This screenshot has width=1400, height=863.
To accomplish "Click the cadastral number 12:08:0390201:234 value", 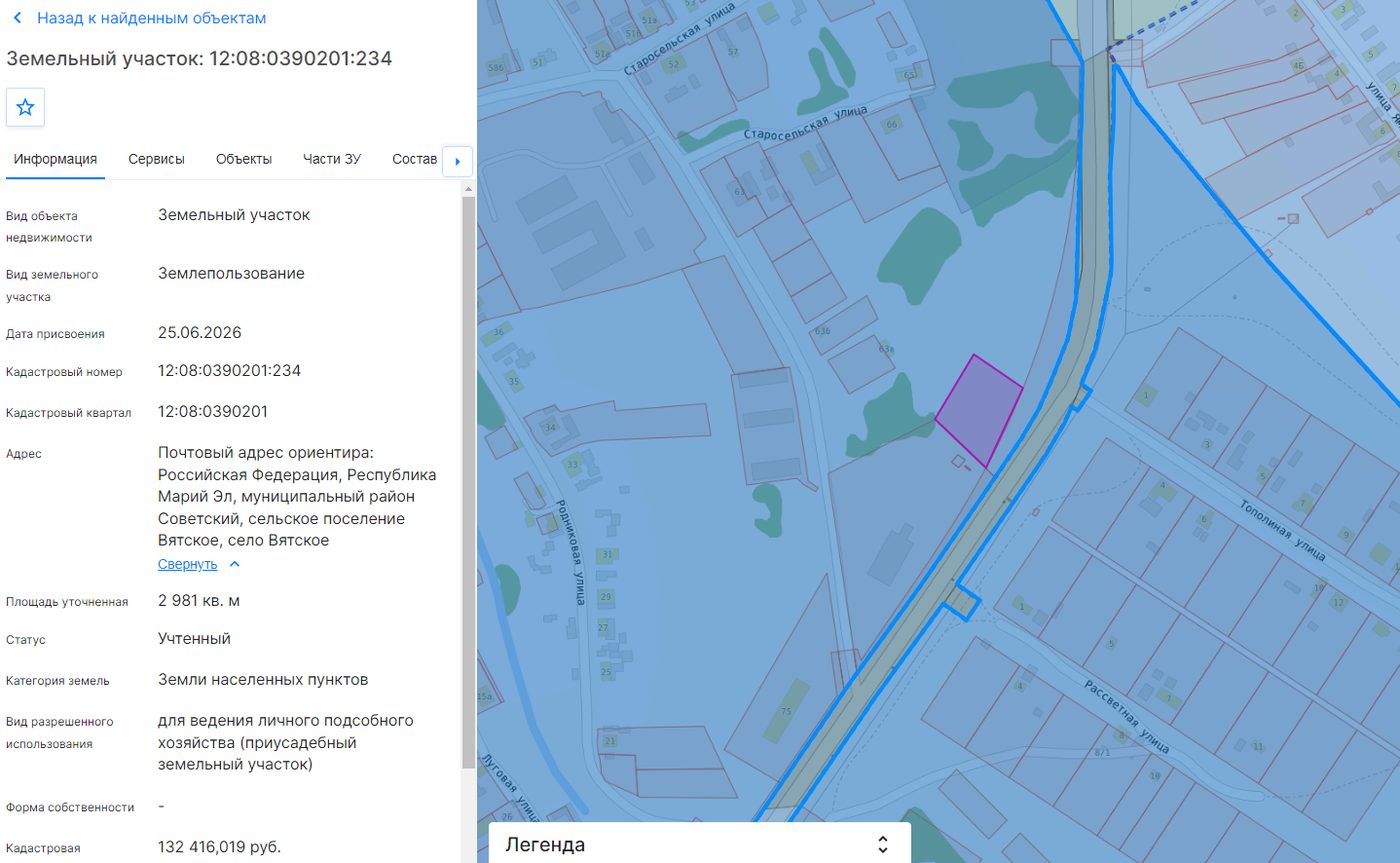I will click(x=229, y=371).
